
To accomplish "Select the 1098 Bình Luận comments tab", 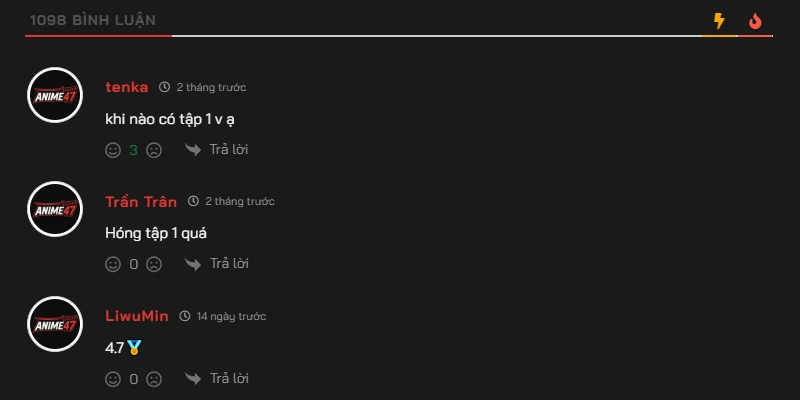I will pyautogui.click(x=93, y=21).
